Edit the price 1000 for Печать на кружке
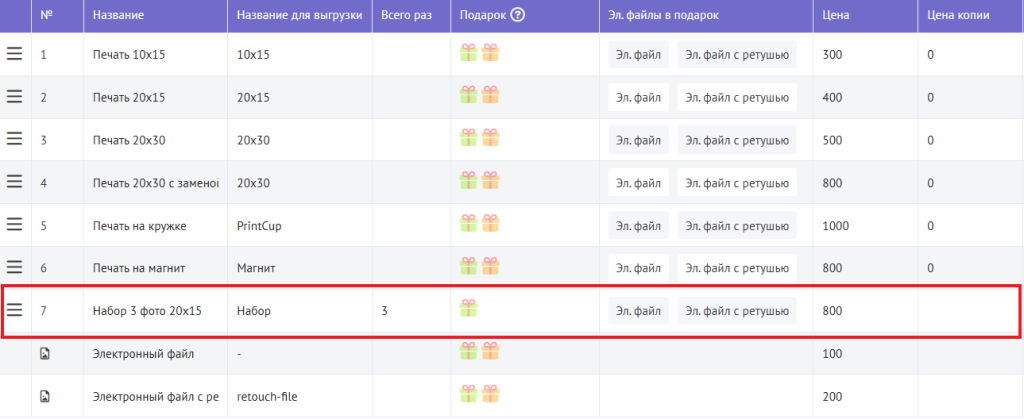1024x419 pixels. pos(836,226)
